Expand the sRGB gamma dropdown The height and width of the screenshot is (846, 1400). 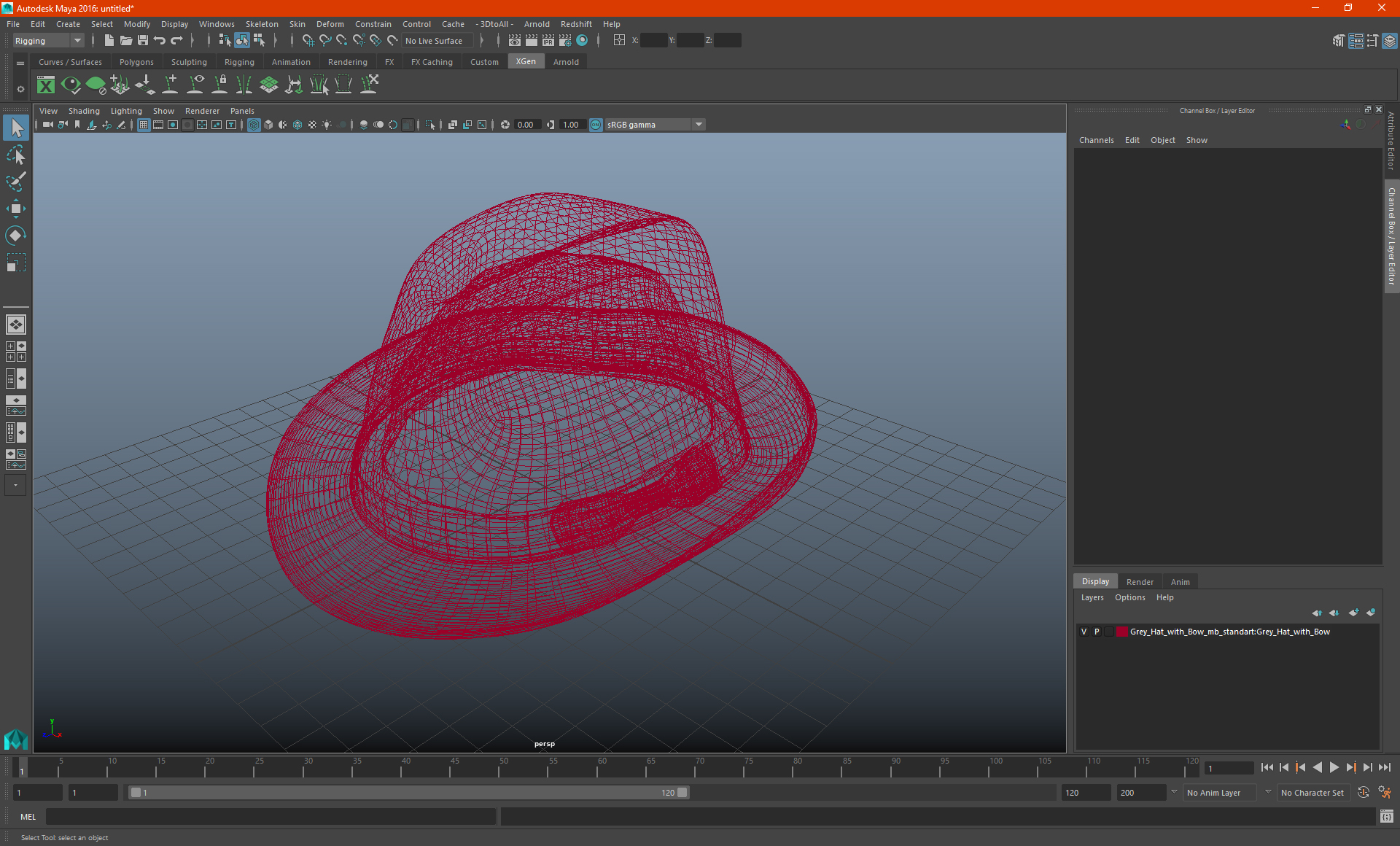coord(699,125)
